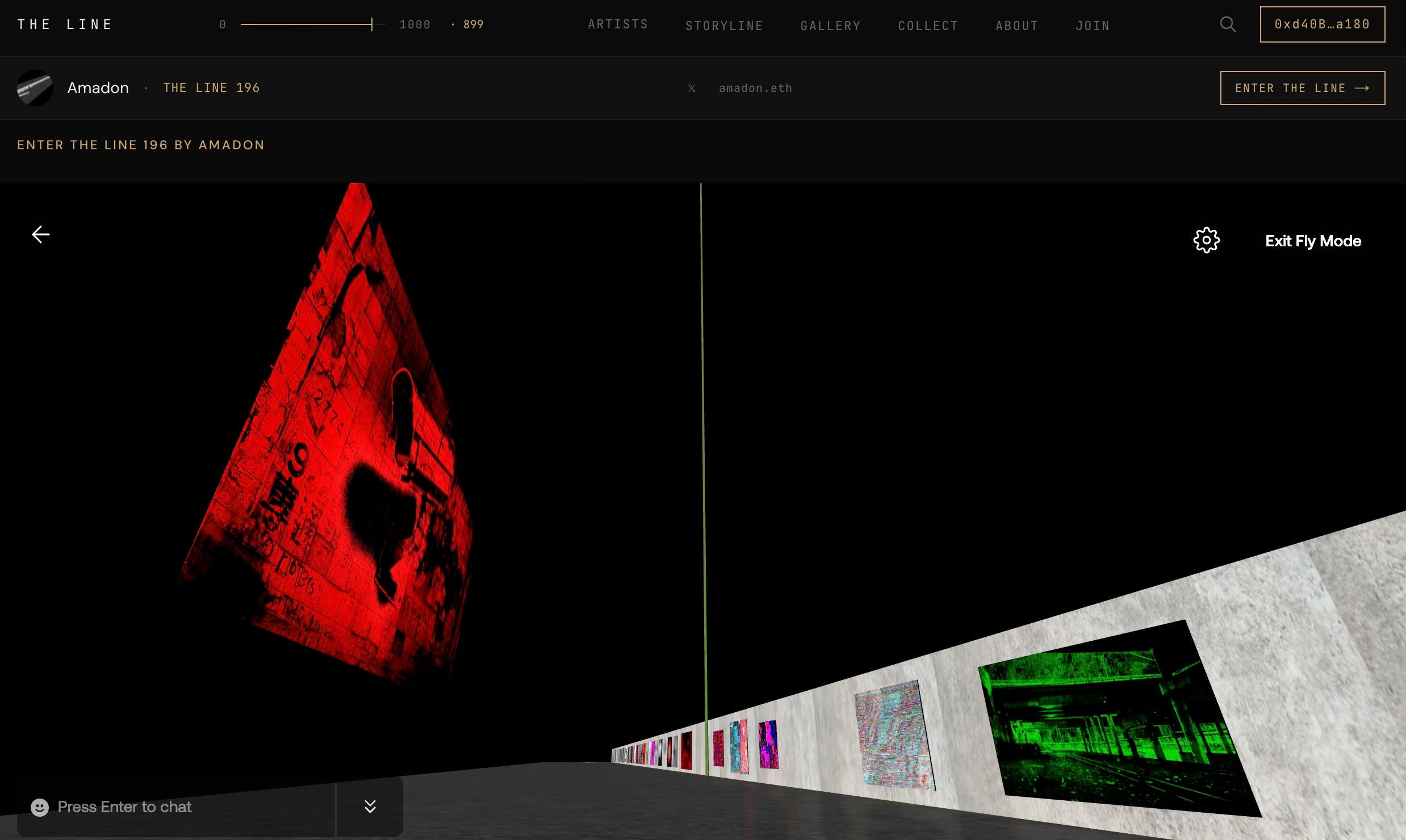This screenshot has width=1406, height=840.
Task: Click the back arrow icon
Action: [x=40, y=234]
